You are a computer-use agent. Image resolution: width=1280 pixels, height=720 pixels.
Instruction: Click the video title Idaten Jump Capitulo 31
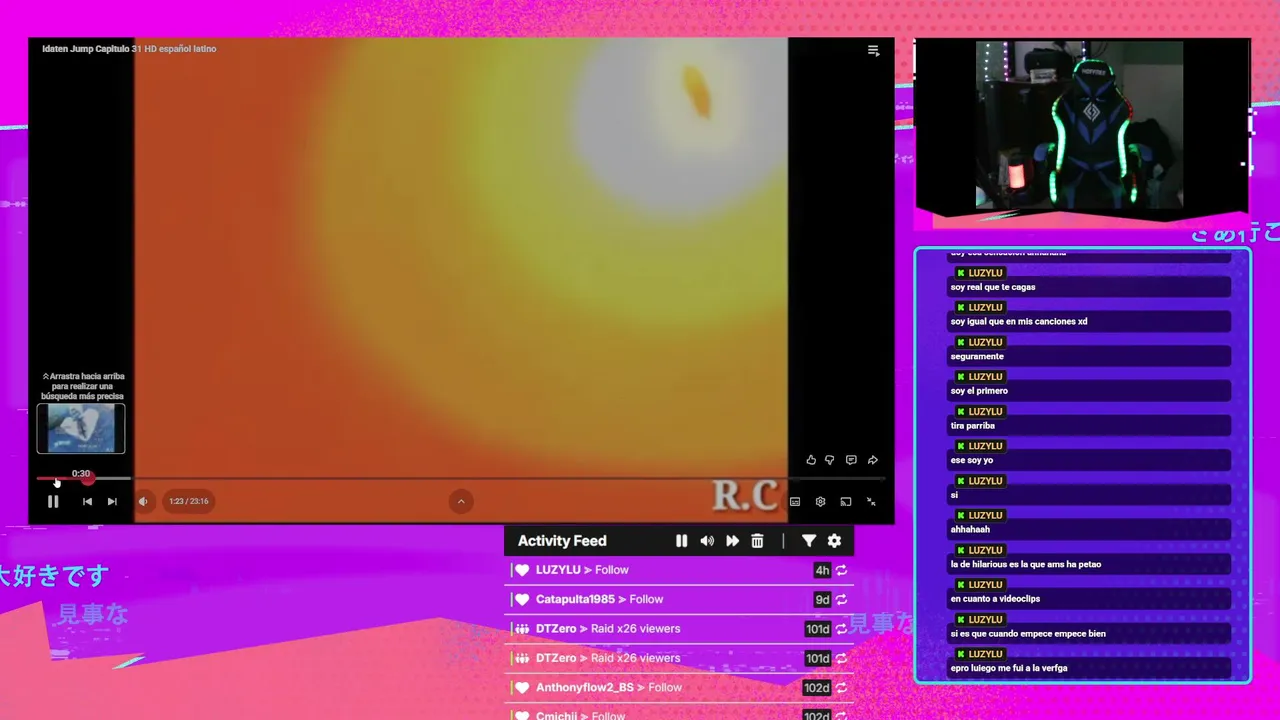(x=129, y=49)
